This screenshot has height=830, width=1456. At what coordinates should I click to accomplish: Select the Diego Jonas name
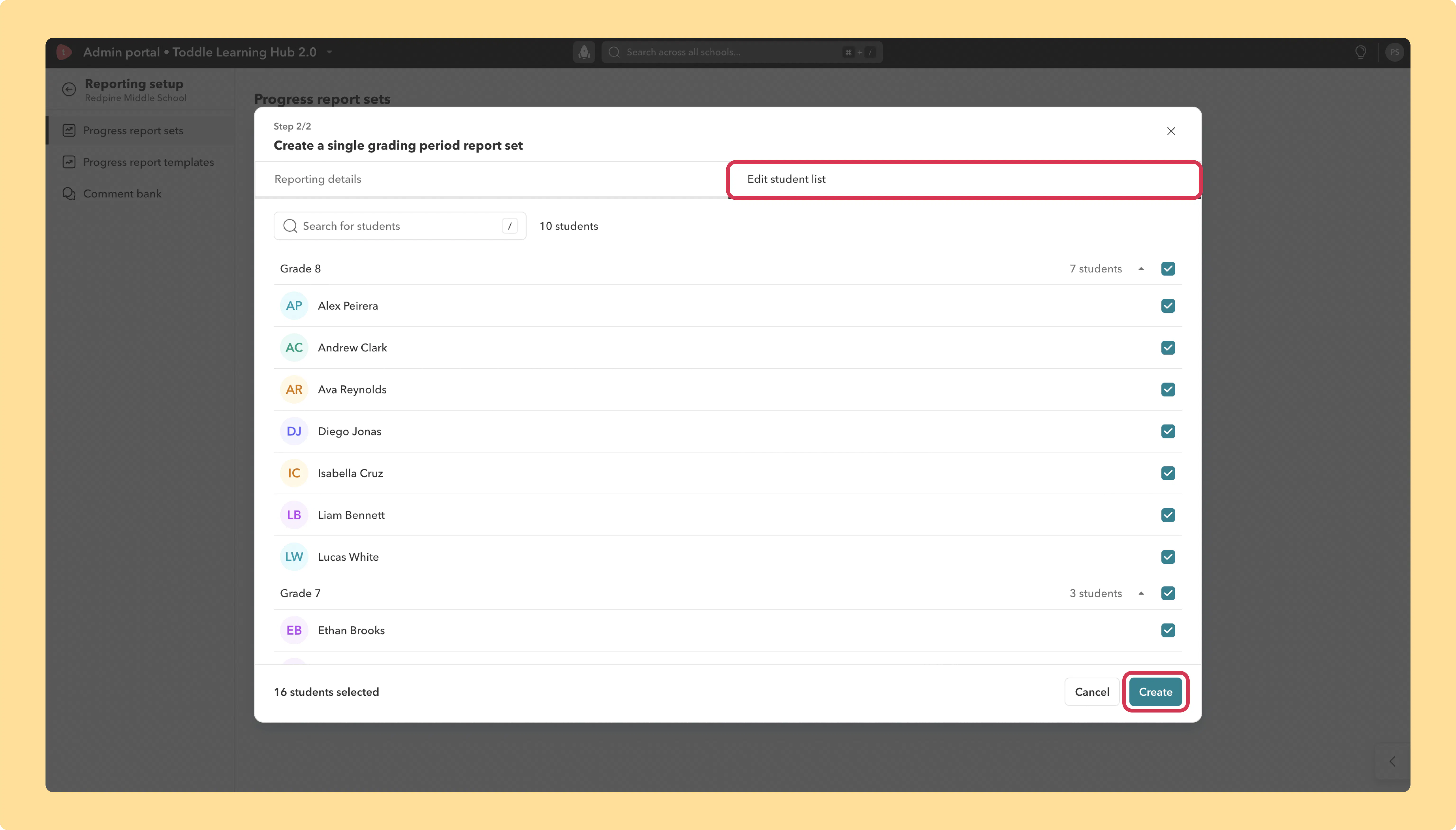point(350,432)
